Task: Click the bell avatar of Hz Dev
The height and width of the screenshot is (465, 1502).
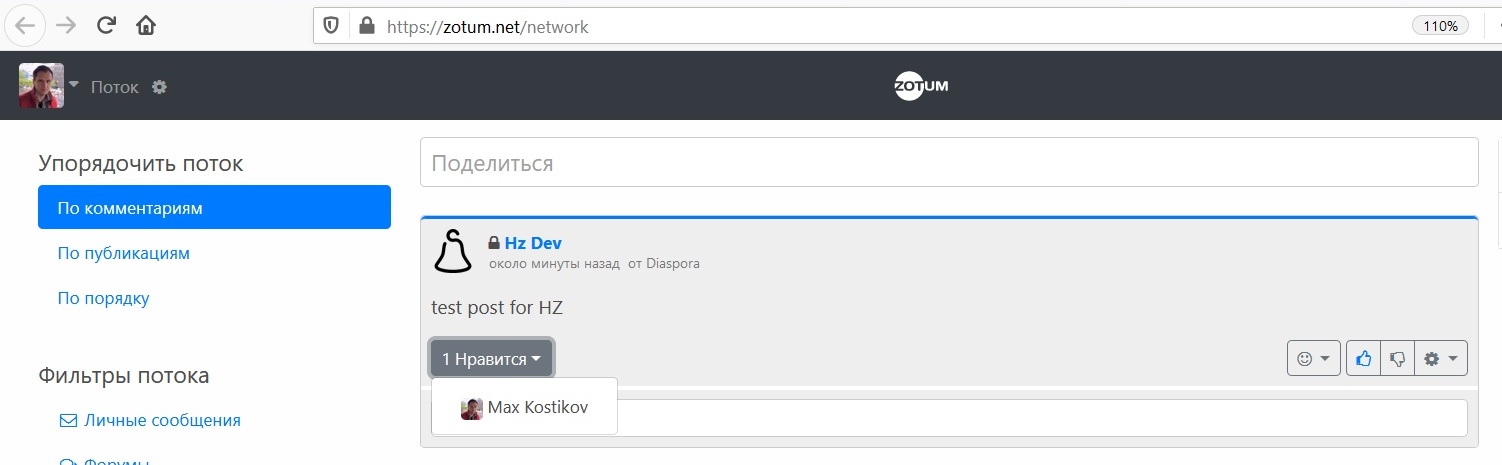Action: tap(453, 251)
